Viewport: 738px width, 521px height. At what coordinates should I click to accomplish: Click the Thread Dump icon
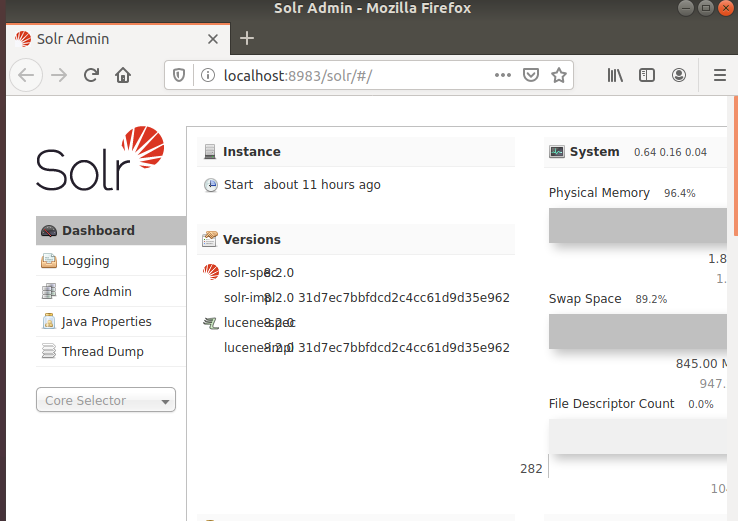pos(48,352)
